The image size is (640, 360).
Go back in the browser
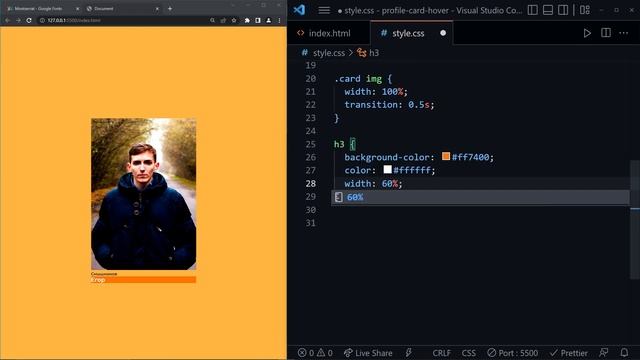[7, 20]
